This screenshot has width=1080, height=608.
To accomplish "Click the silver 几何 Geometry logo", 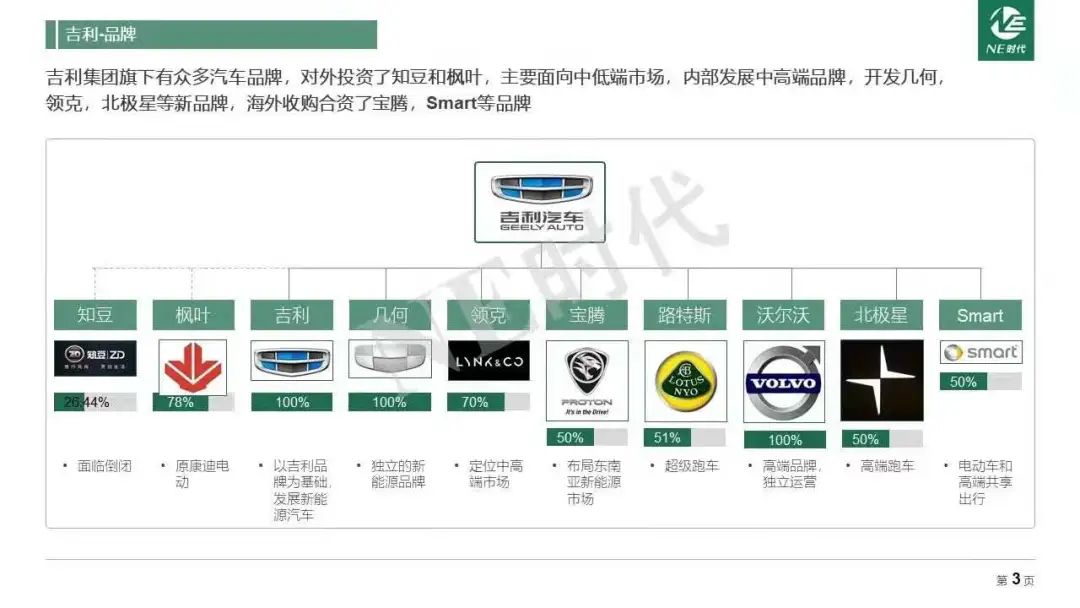I will coord(390,358).
